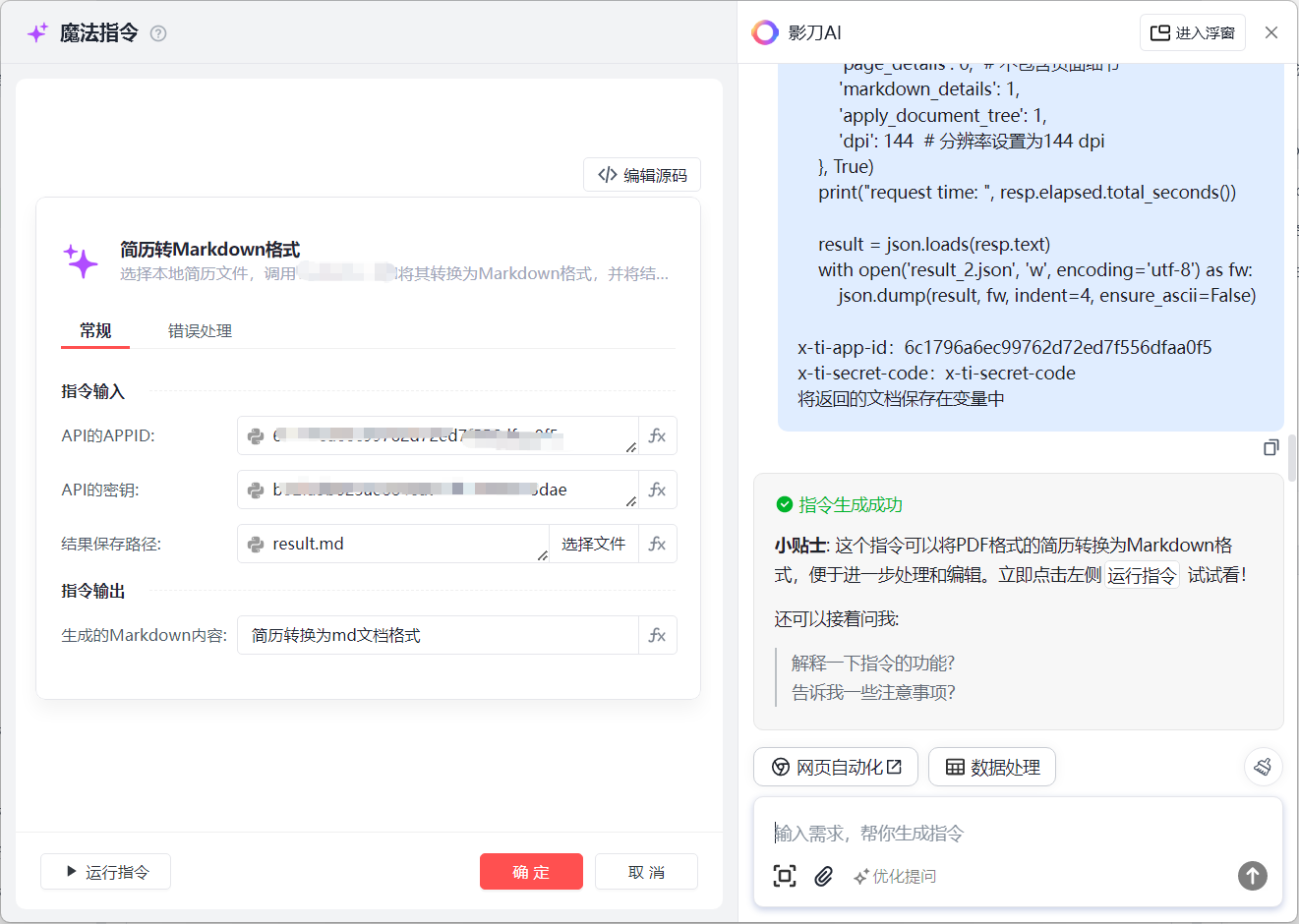Open 网页自动化 option

click(836, 767)
